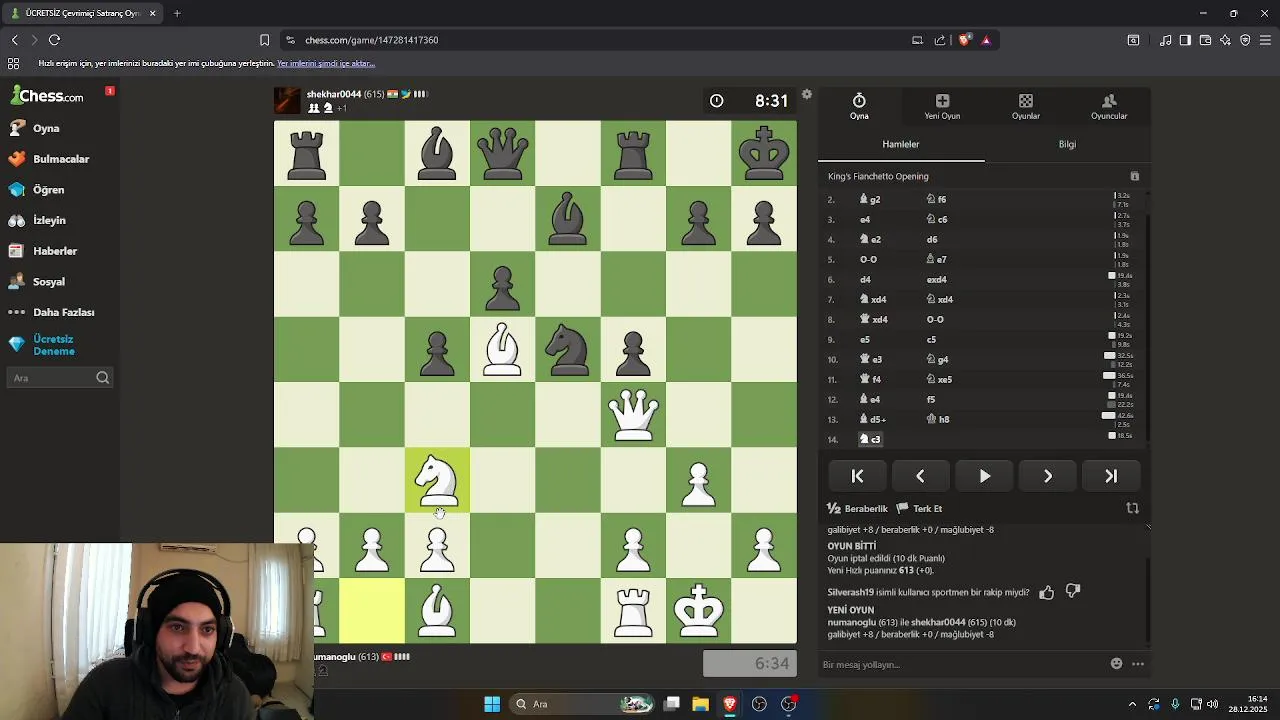Open the Sosyal section
Screen dimensions: 1280x720
coord(37,282)
